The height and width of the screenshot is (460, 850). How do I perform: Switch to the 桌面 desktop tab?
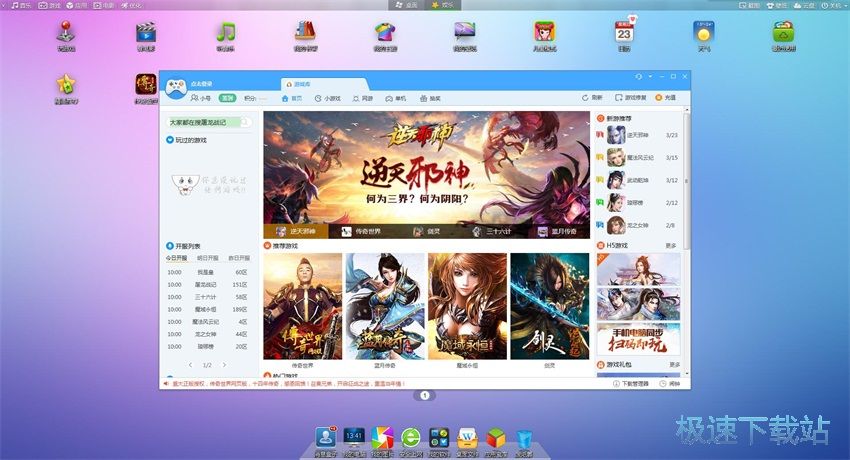[x=407, y=5]
